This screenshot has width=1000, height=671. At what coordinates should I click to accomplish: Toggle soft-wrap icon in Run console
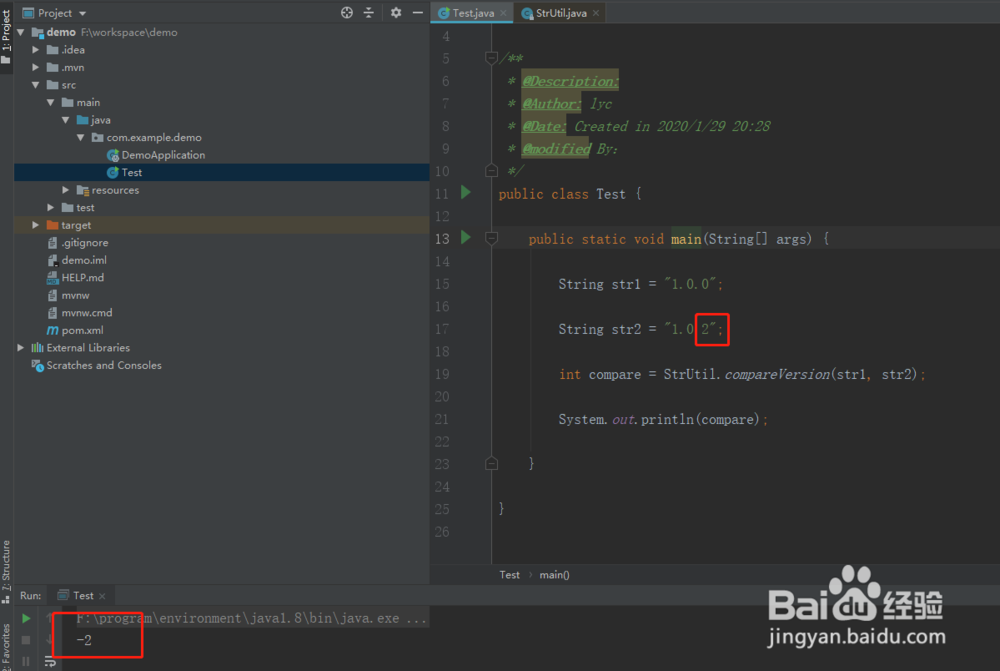coord(50,662)
